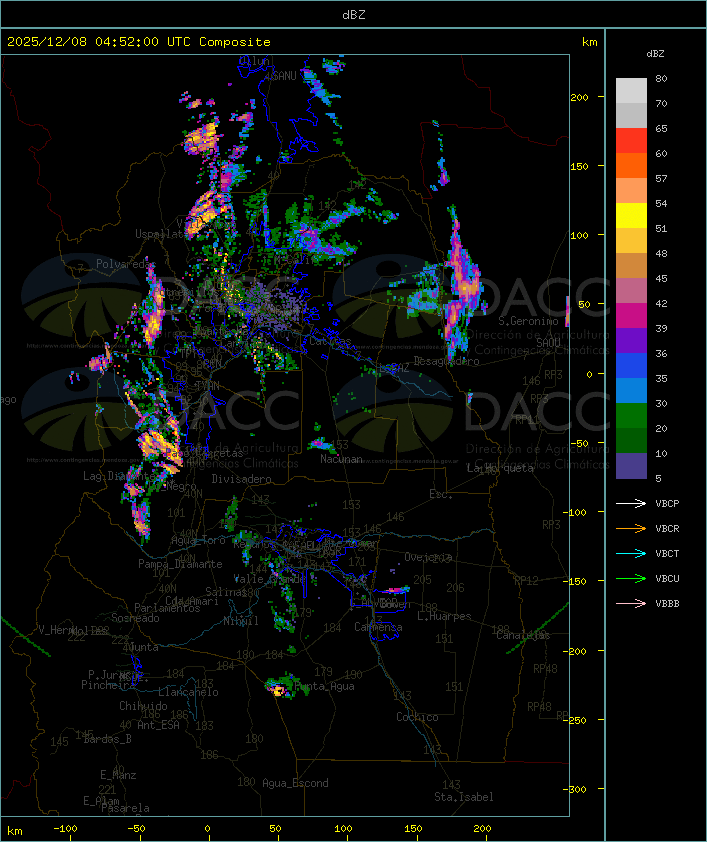Click the Uspallata place label
The height and width of the screenshot is (842, 707).
[161, 234]
